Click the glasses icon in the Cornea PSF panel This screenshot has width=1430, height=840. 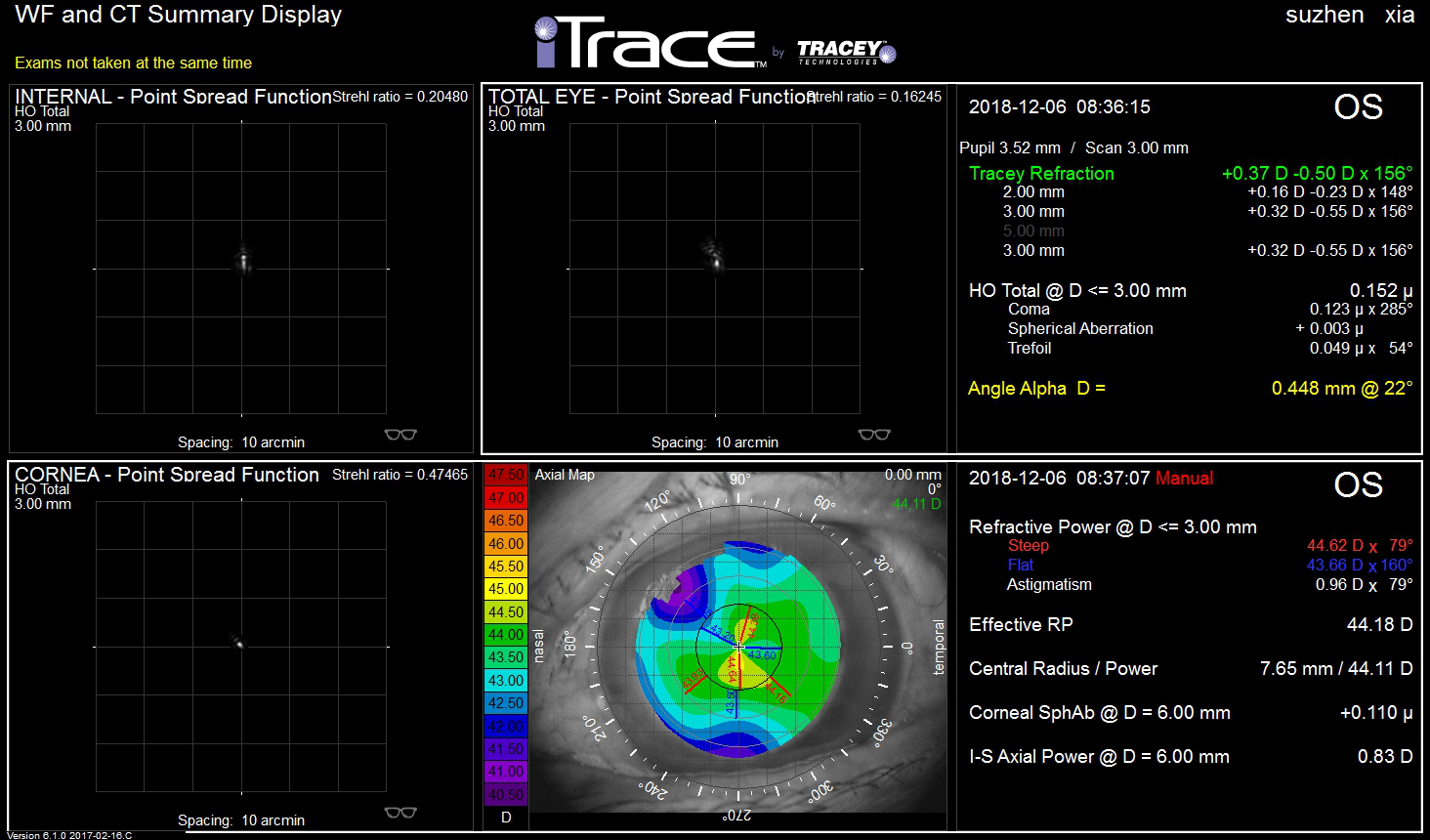pyautogui.click(x=400, y=813)
